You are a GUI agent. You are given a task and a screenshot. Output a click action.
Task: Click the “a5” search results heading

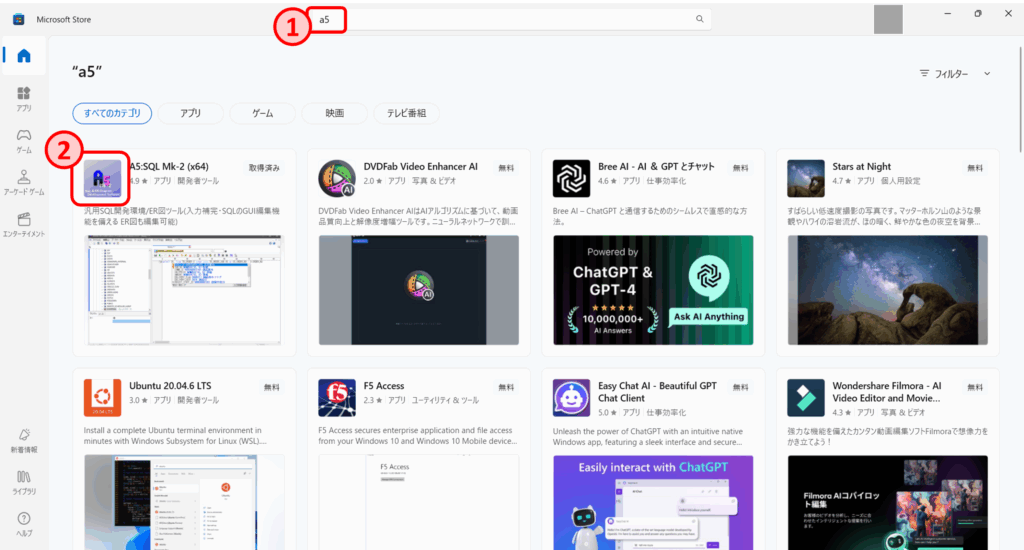point(87,71)
